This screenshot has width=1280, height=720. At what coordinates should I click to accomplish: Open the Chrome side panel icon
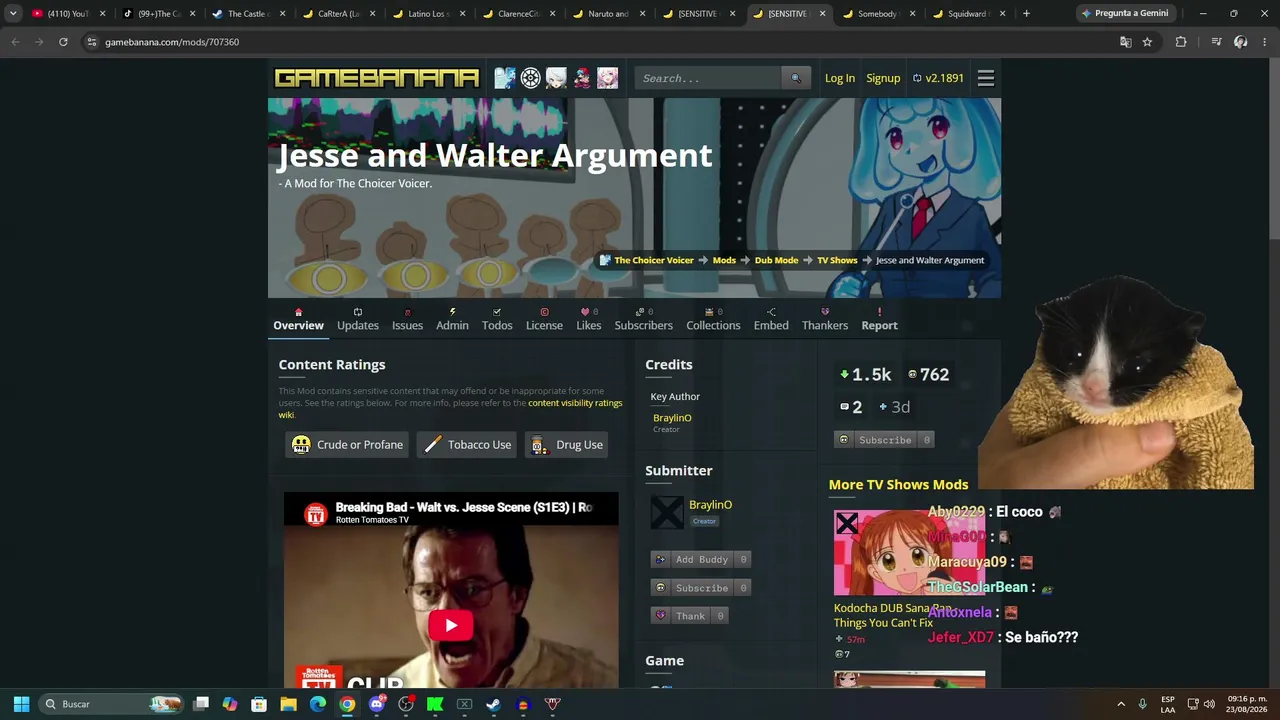click(x=1216, y=42)
